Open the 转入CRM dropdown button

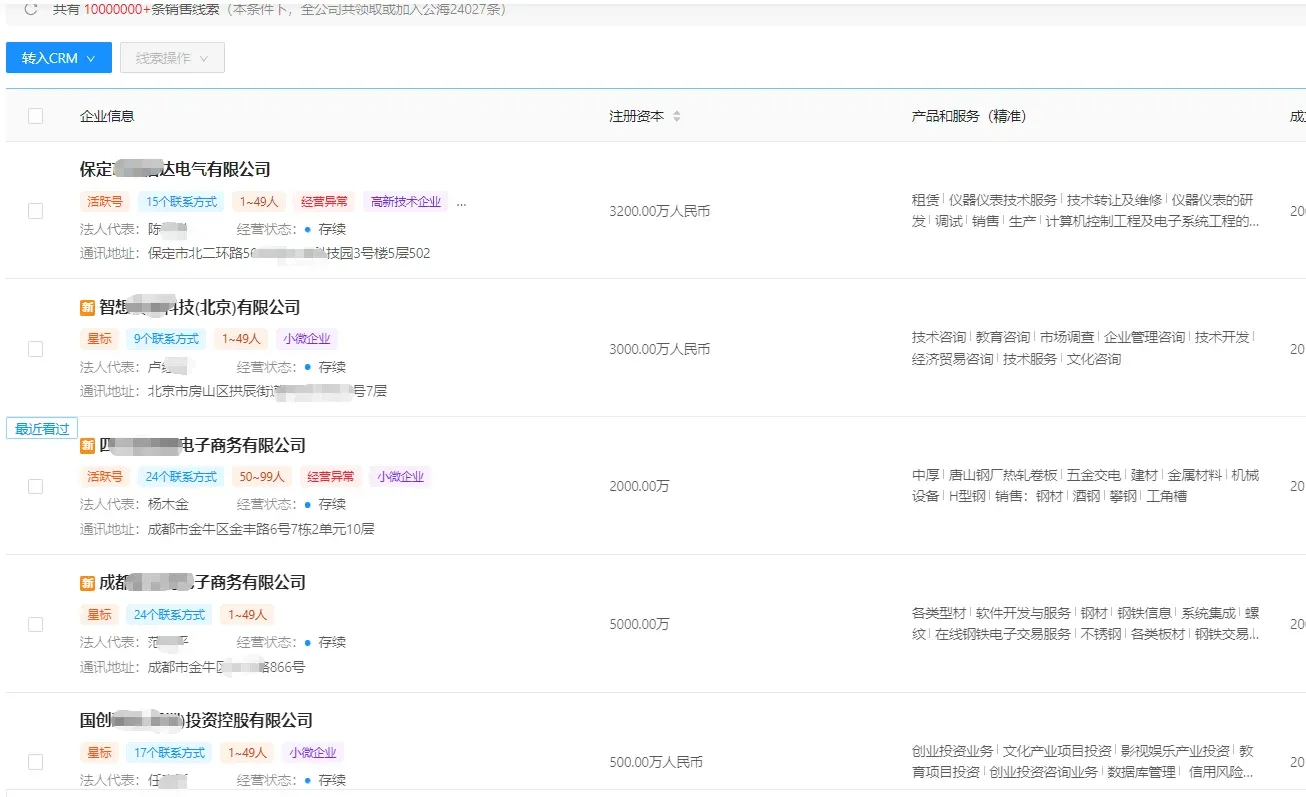point(59,58)
